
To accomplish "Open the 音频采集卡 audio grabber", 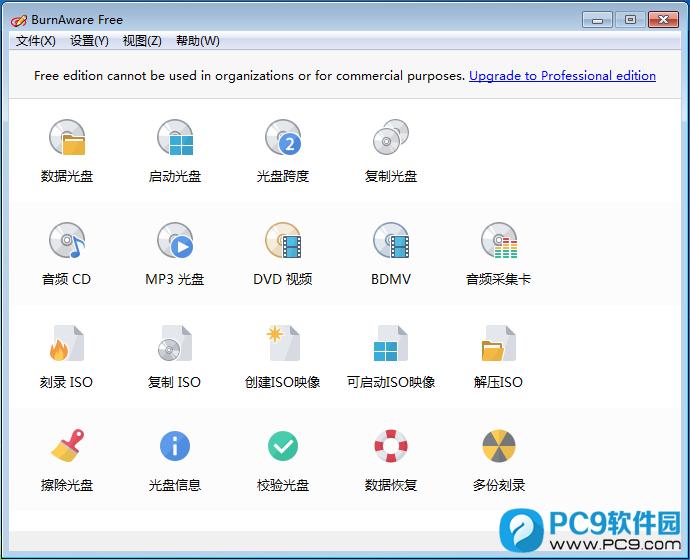I will [x=499, y=254].
